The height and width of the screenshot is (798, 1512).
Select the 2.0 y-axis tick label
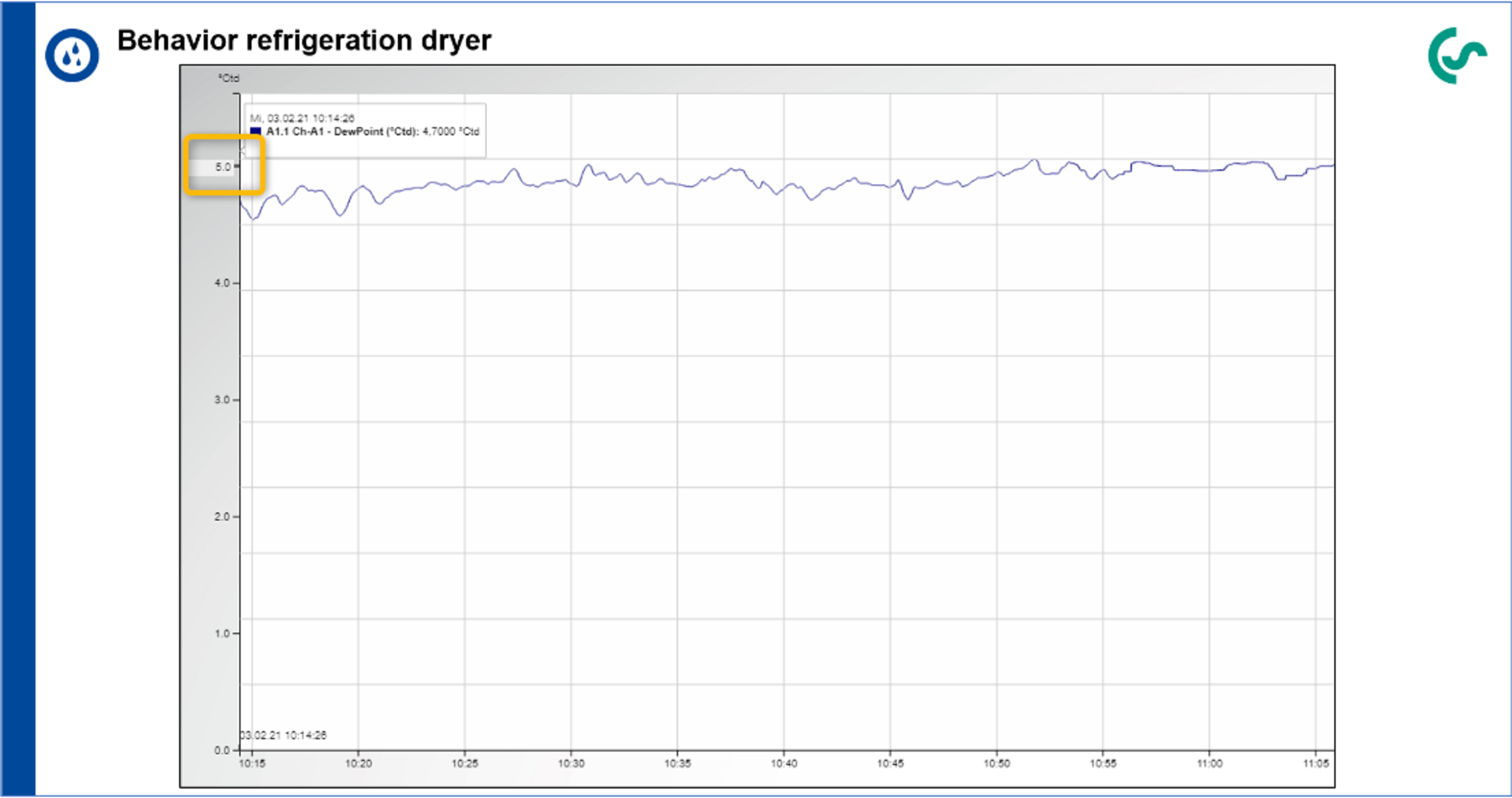(x=223, y=517)
